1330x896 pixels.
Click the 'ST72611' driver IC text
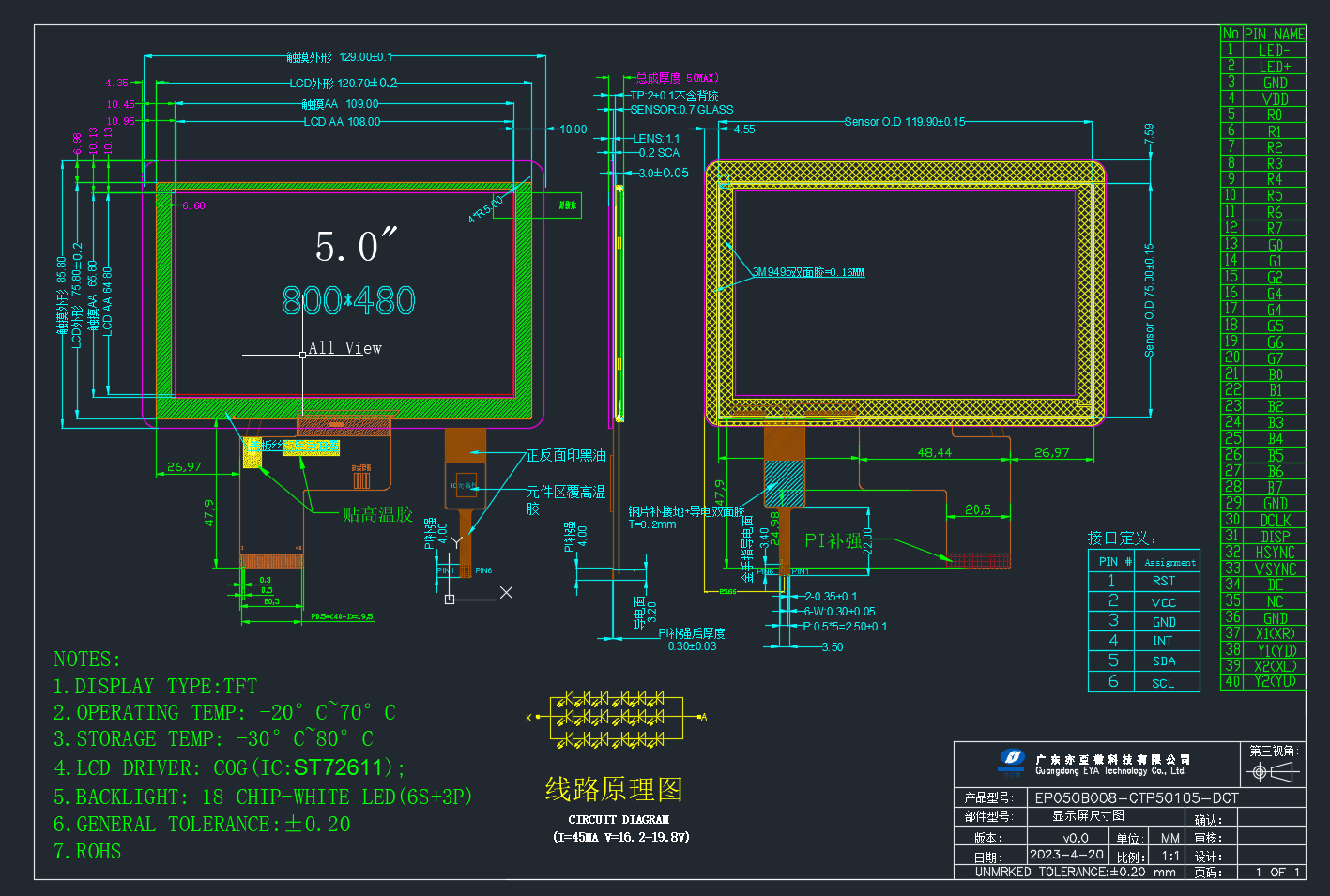tap(338, 767)
